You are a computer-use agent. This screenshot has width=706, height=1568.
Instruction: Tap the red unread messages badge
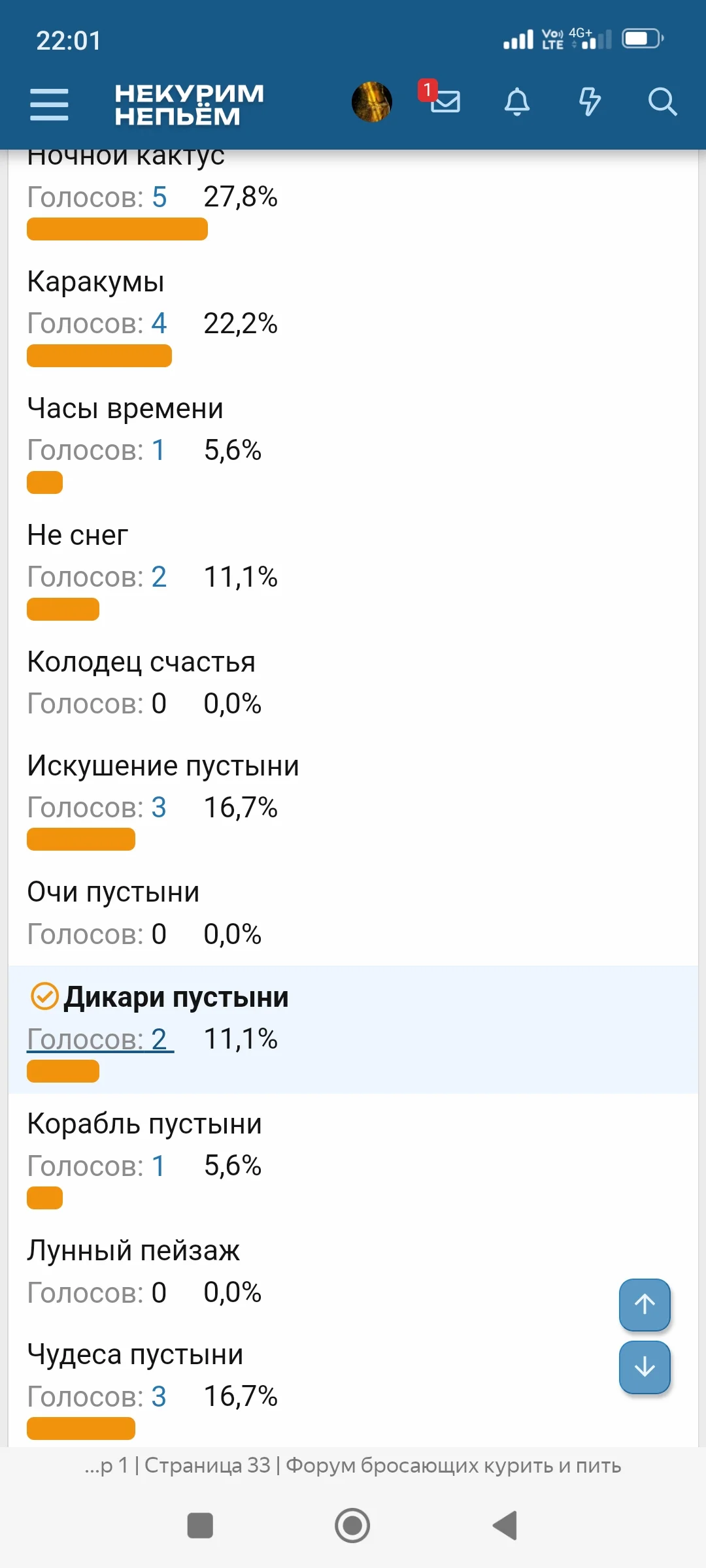(427, 91)
